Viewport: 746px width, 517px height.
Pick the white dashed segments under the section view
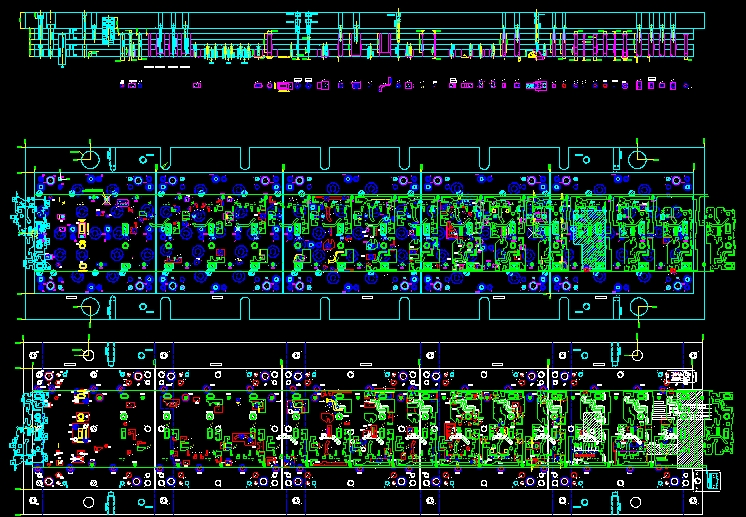(167, 67)
